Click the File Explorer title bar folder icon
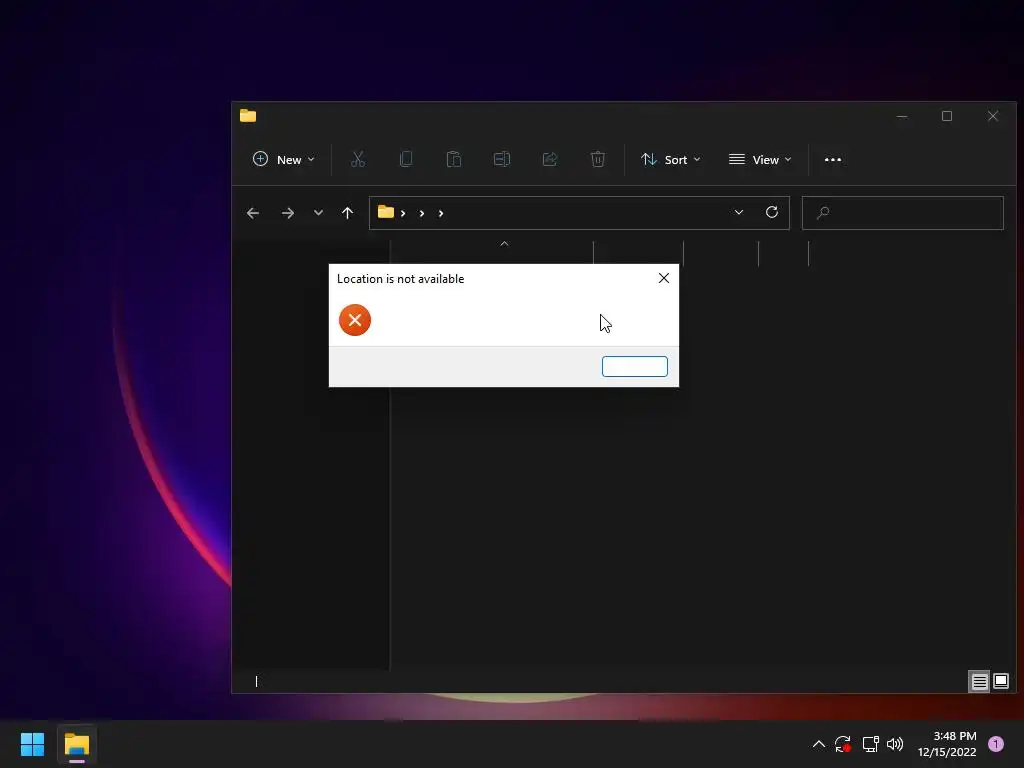Image resolution: width=1024 pixels, height=768 pixels. click(x=248, y=116)
